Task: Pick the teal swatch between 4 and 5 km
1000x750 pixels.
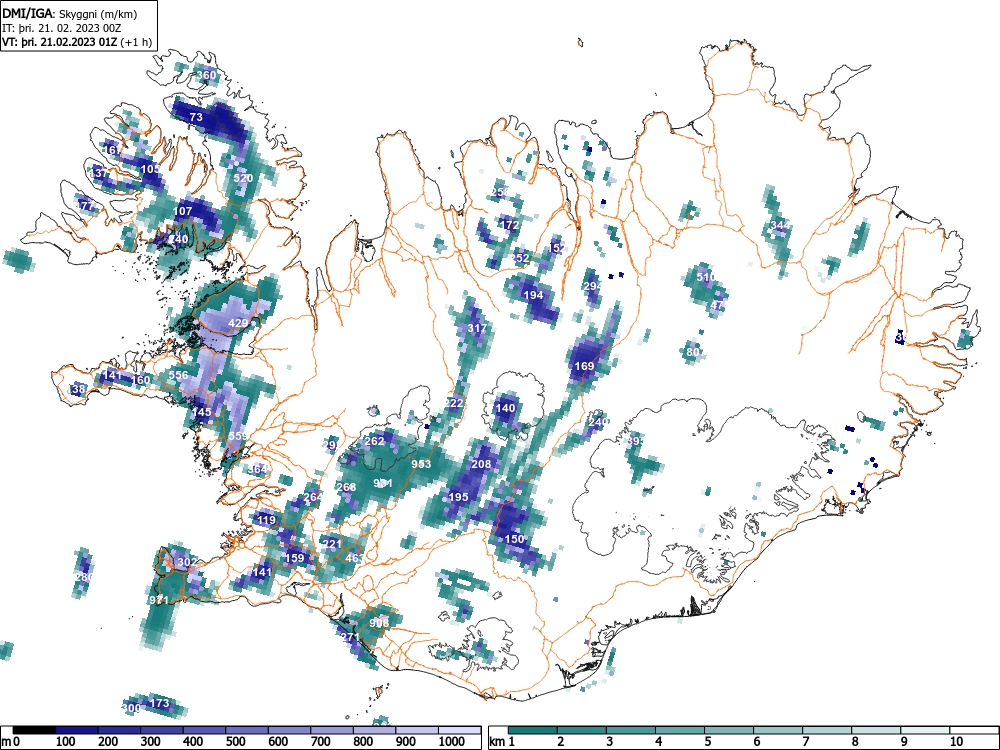Action: [x=680, y=730]
